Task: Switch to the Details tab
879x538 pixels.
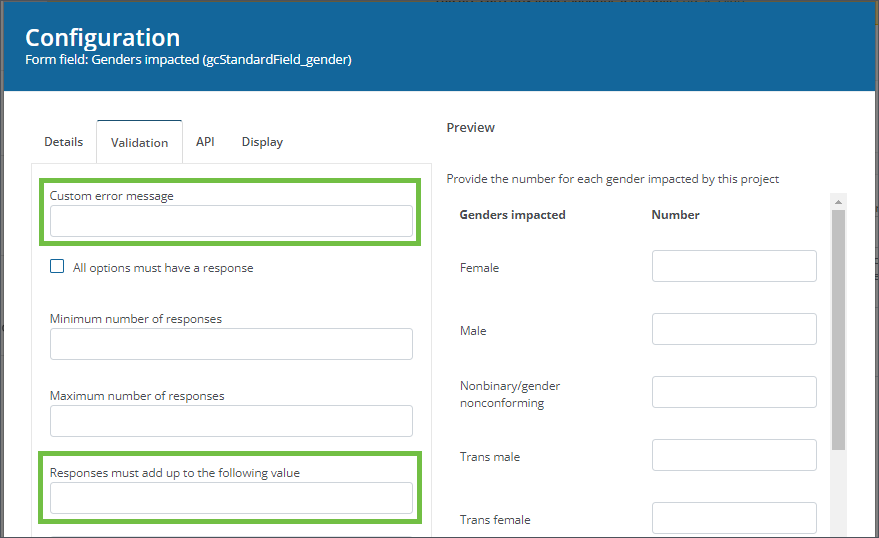Action: tap(63, 142)
